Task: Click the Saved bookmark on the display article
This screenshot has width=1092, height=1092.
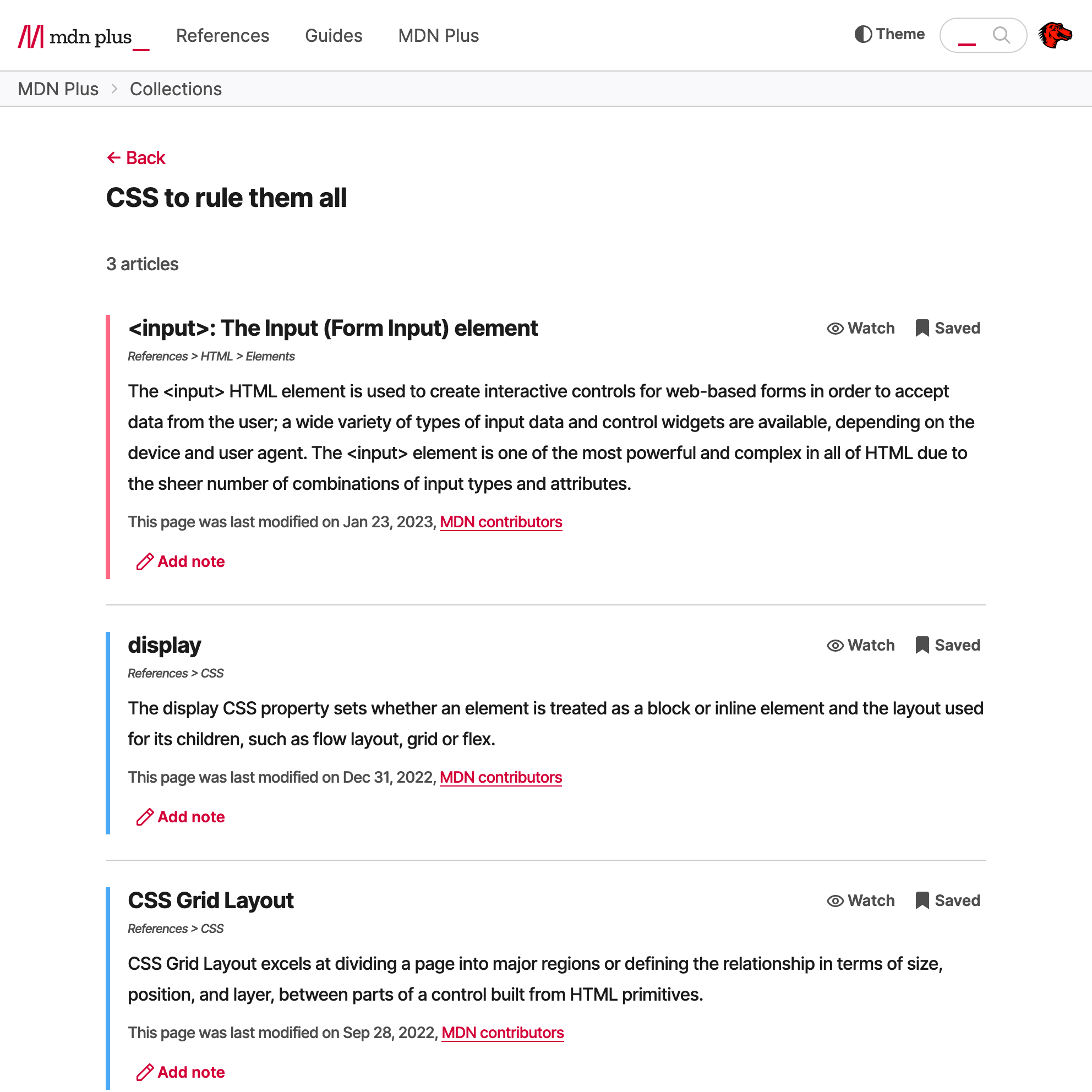Action: point(947,646)
